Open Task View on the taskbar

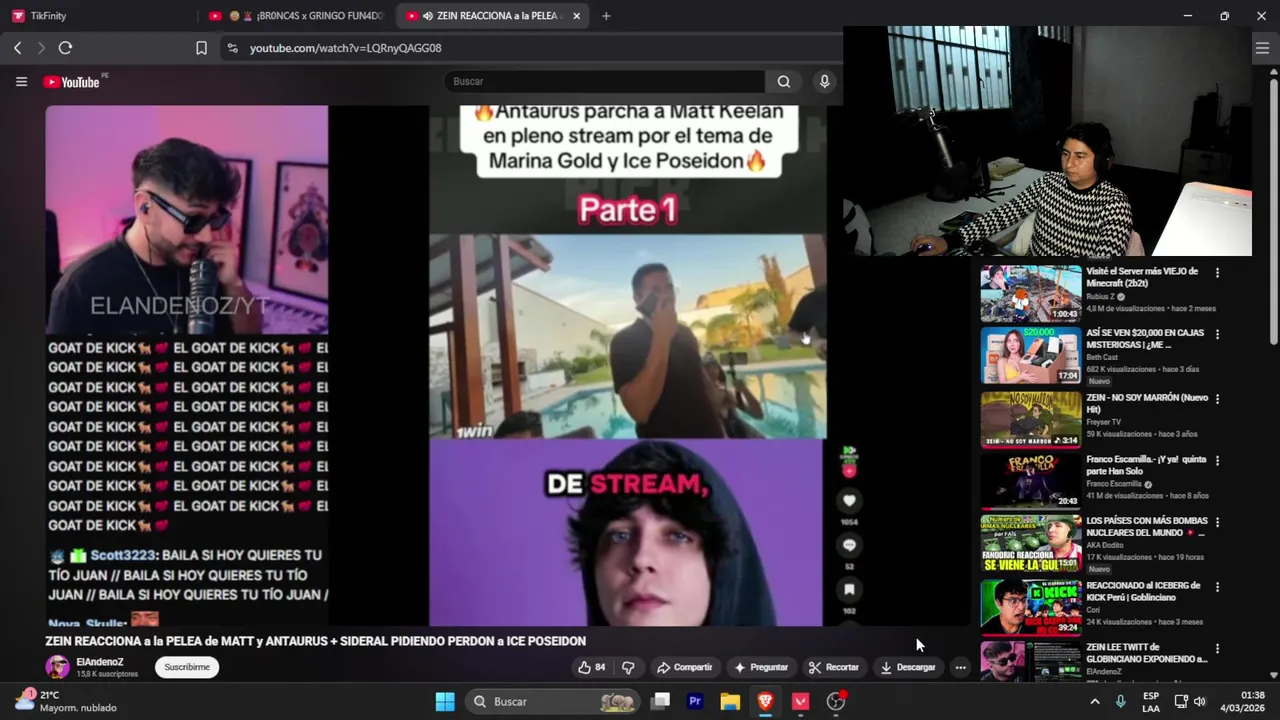(660, 701)
